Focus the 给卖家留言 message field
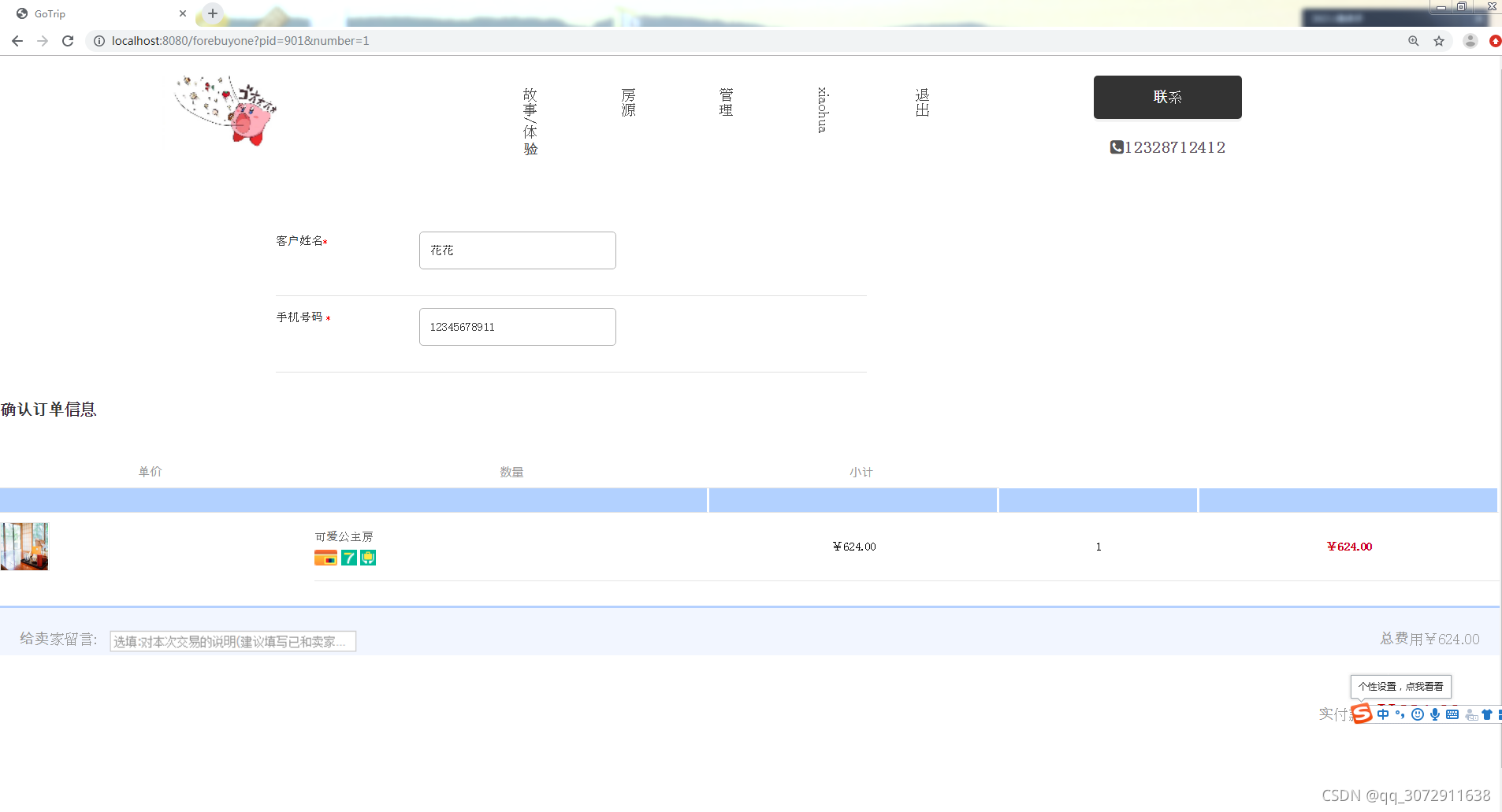Viewport: 1502px width, 812px height. pyautogui.click(x=232, y=641)
